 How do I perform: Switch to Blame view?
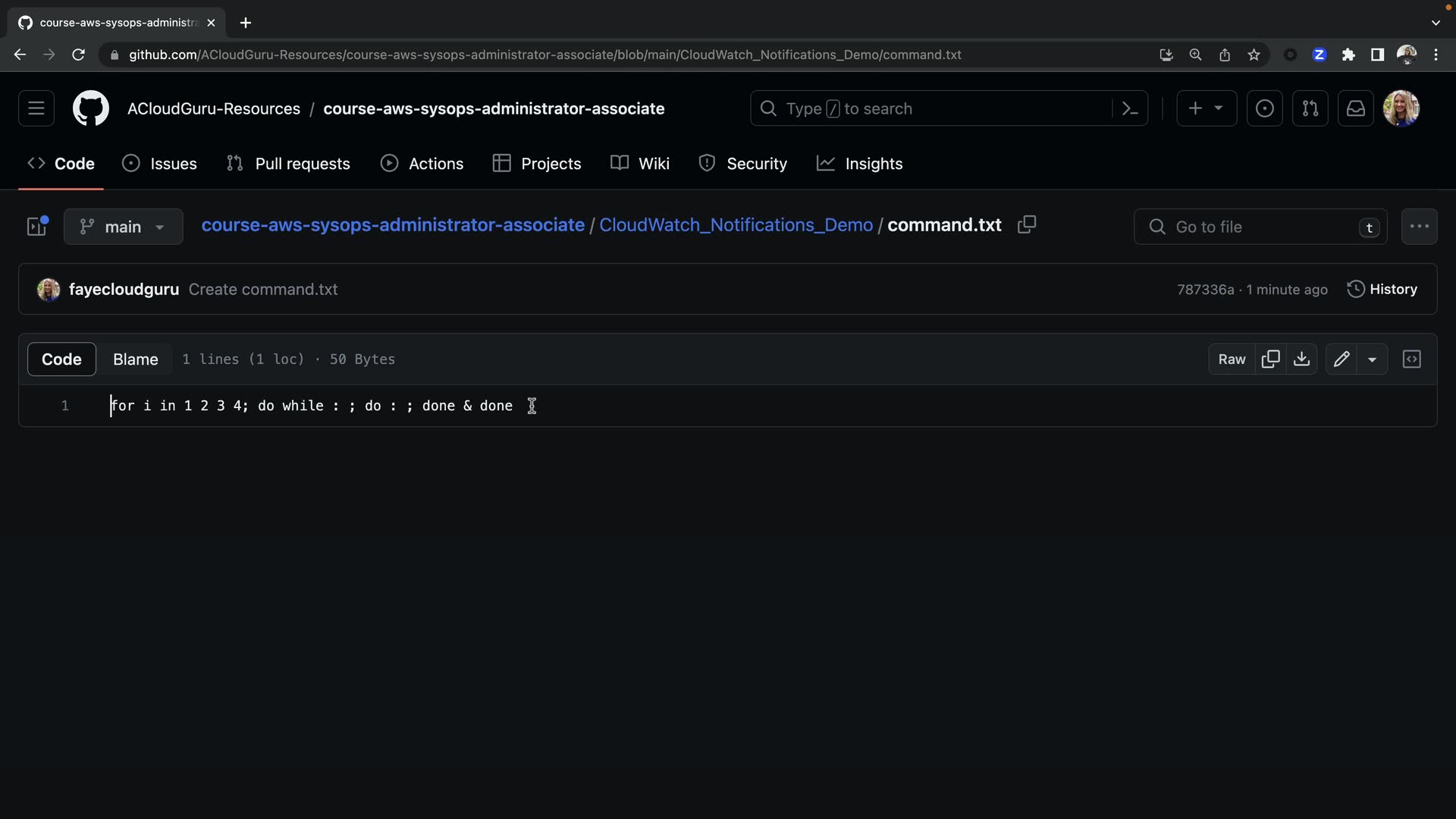(135, 359)
